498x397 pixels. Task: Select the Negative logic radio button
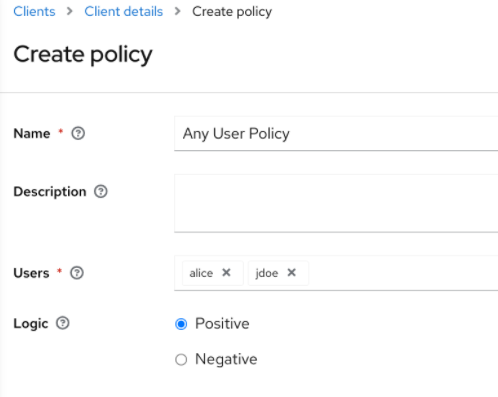point(181,360)
